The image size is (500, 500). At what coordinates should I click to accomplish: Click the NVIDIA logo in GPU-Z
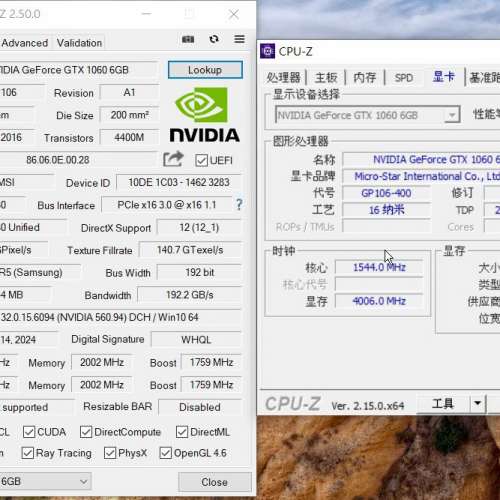(x=204, y=115)
